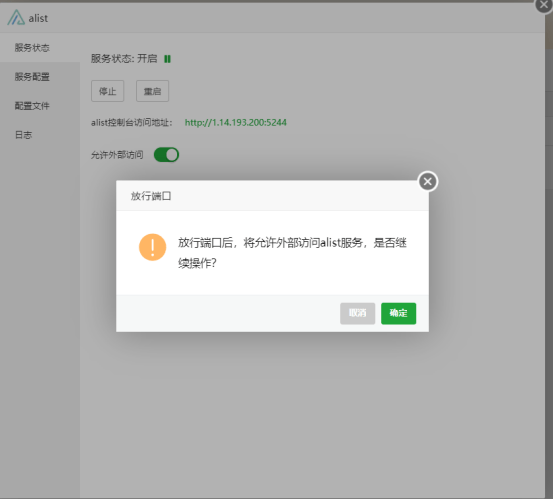This screenshot has height=500, width=554.
Task: Click the orange warning exclamation icon
Action: coord(152,247)
